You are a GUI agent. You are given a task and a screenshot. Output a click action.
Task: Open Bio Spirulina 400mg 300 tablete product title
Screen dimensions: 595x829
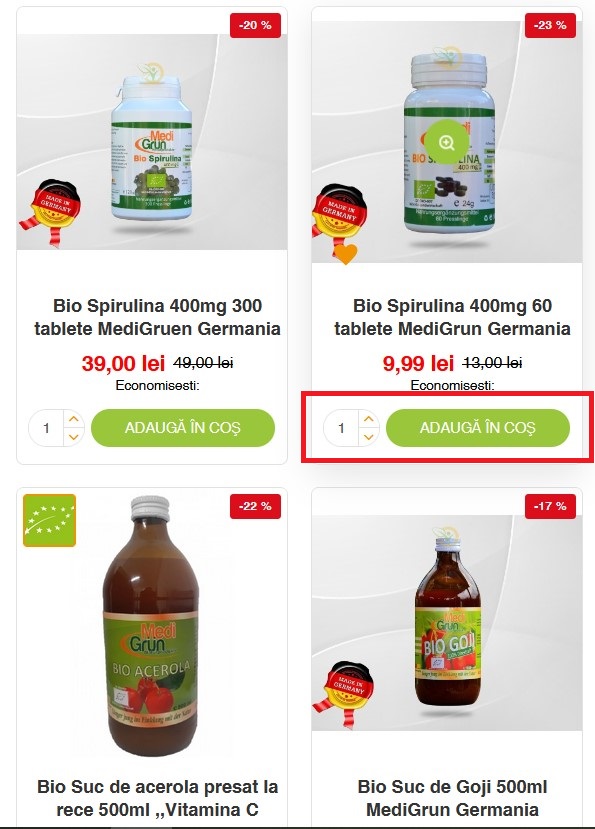coord(158,317)
